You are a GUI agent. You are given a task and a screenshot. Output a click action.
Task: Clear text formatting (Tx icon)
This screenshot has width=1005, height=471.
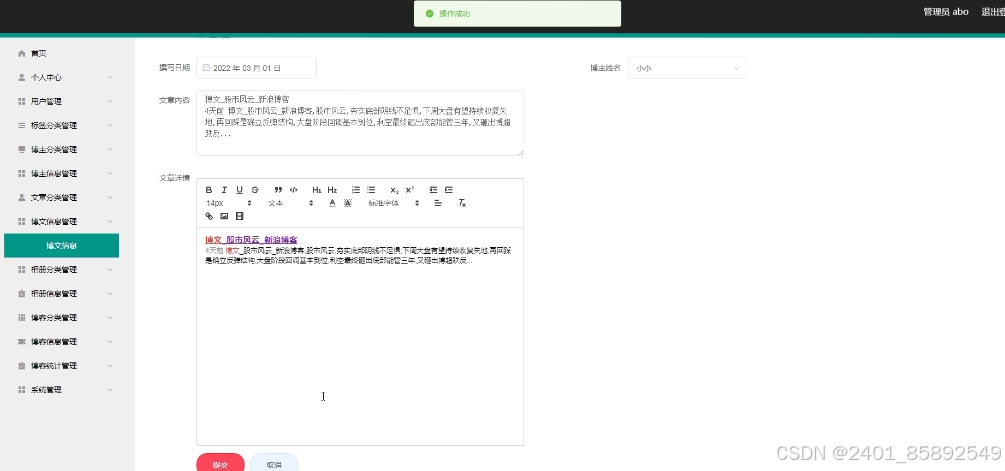click(462, 203)
